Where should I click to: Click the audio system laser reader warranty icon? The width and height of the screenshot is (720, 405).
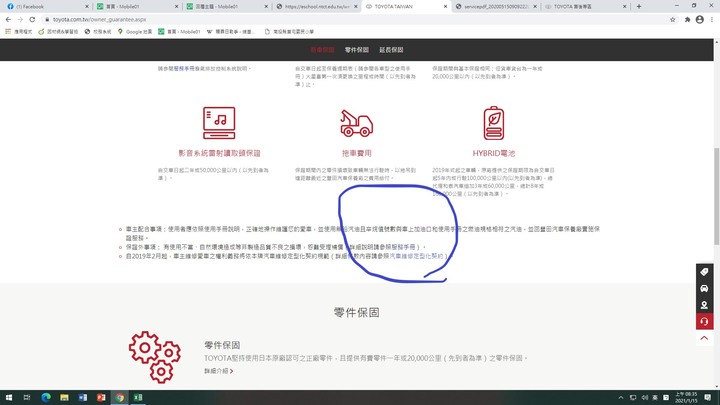(219, 123)
